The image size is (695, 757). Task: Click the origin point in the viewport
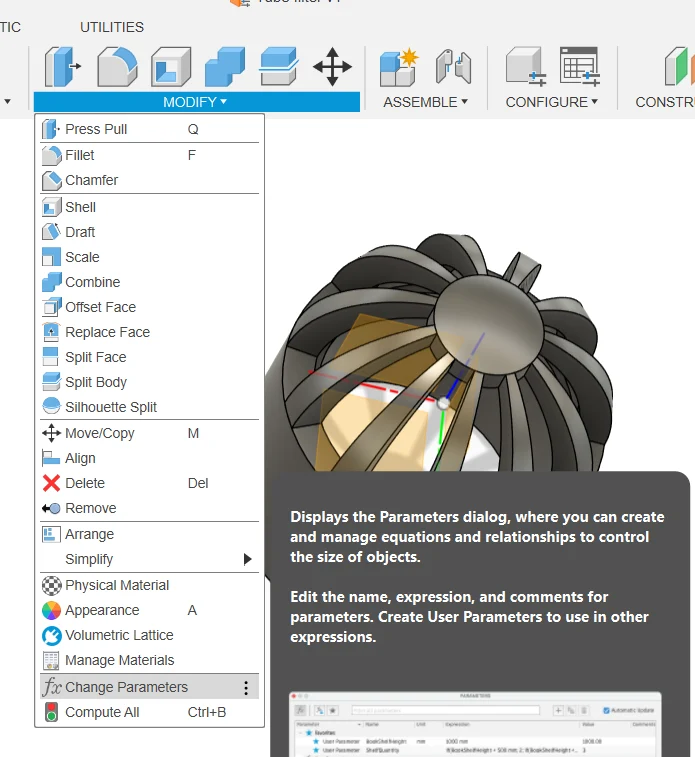coord(443,403)
